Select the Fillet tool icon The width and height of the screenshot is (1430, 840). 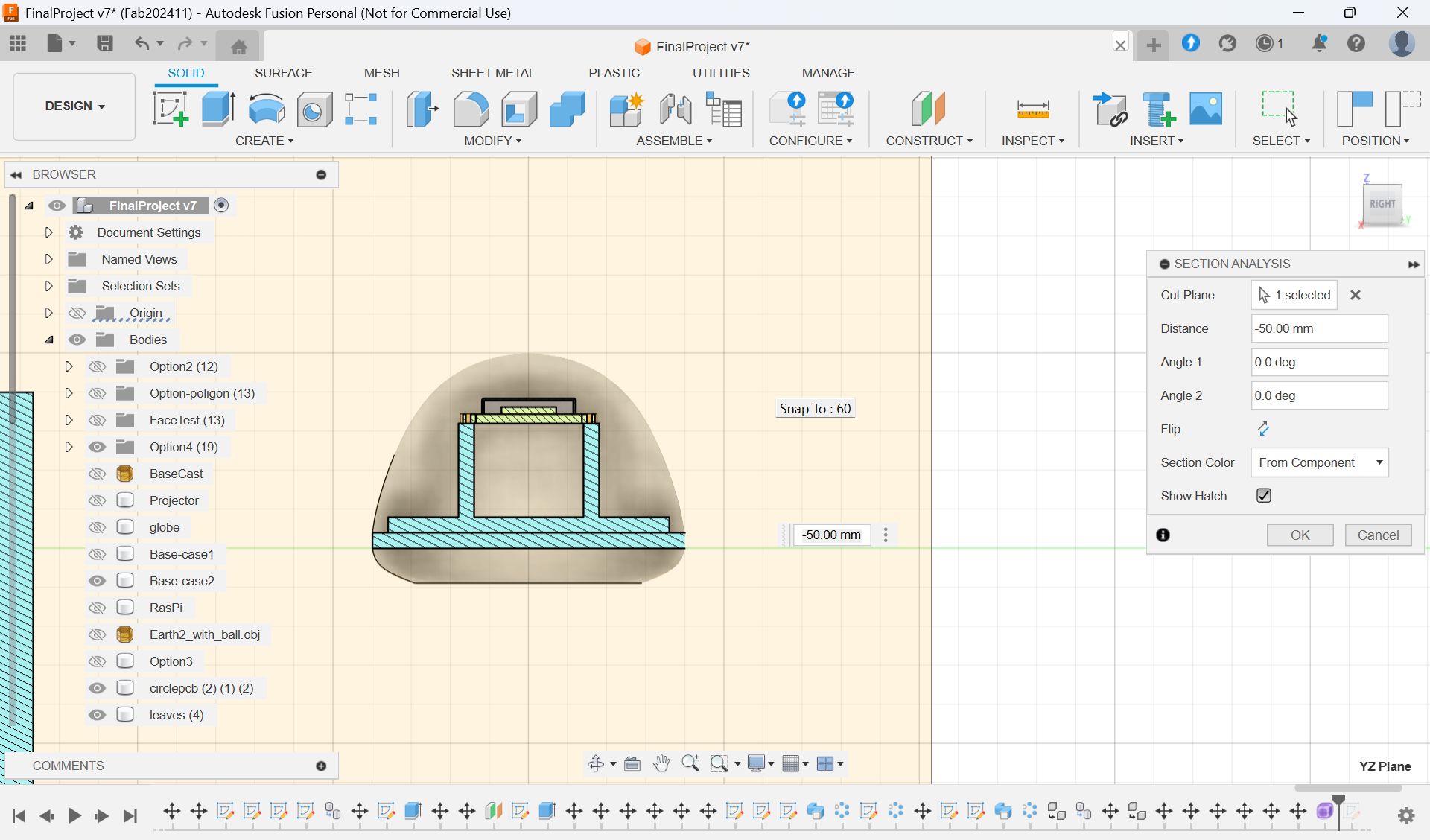(x=471, y=109)
